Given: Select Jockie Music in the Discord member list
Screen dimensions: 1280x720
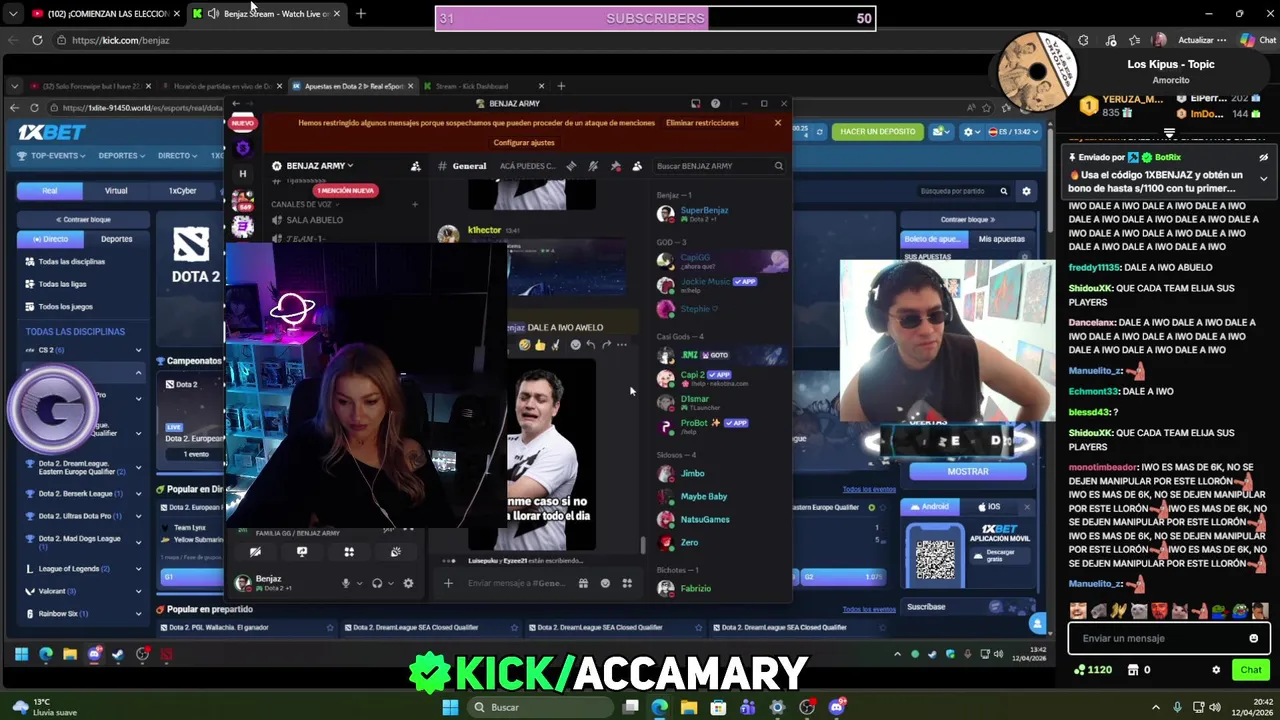Looking at the screenshot, I should tap(705, 284).
